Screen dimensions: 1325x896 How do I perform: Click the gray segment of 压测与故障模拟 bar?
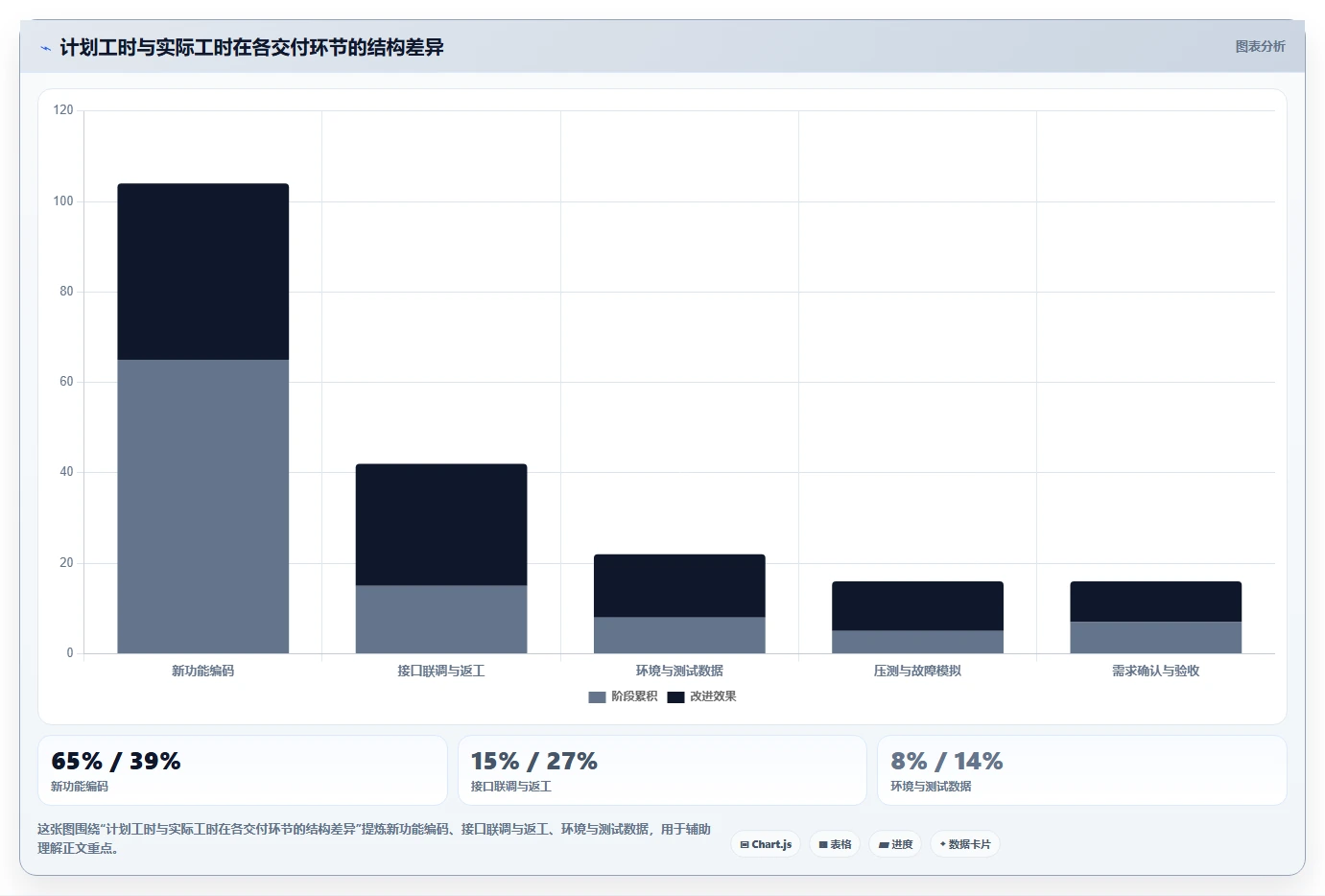point(917,642)
